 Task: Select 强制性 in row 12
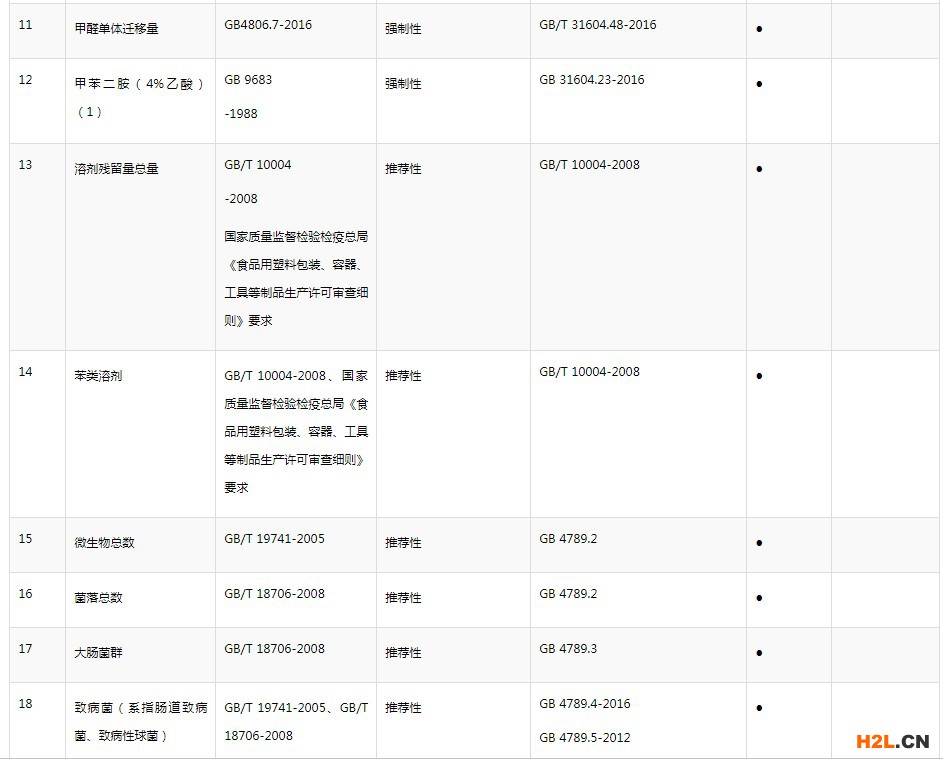point(403,84)
